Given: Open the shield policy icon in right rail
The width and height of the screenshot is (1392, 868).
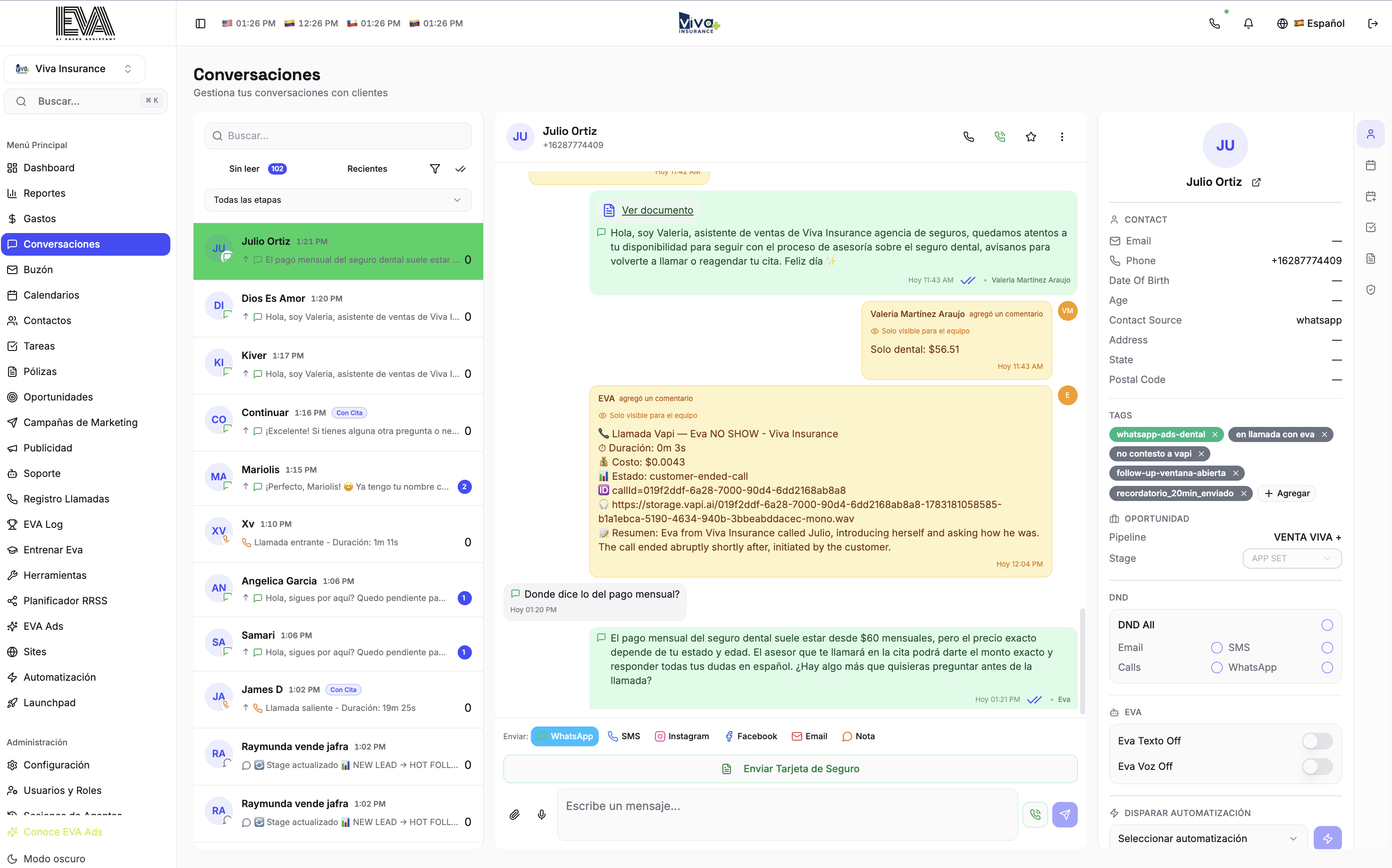Looking at the screenshot, I should (x=1371, y=289).
